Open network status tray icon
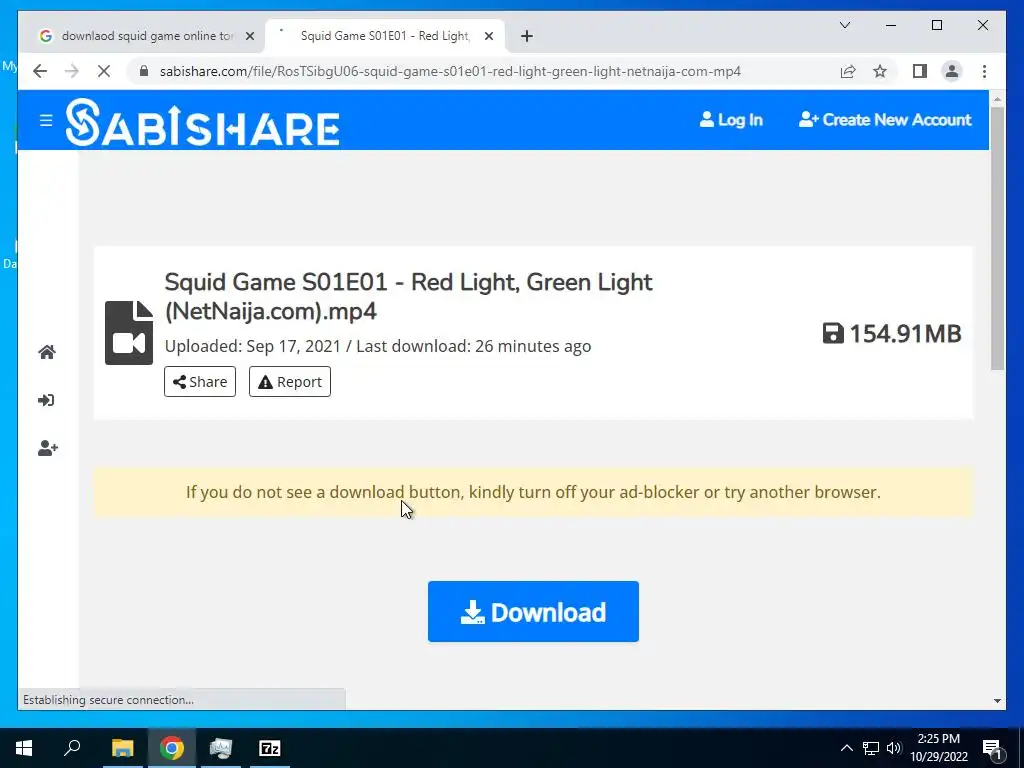The height and width of the screenshot is (768, 1024). 871,748
